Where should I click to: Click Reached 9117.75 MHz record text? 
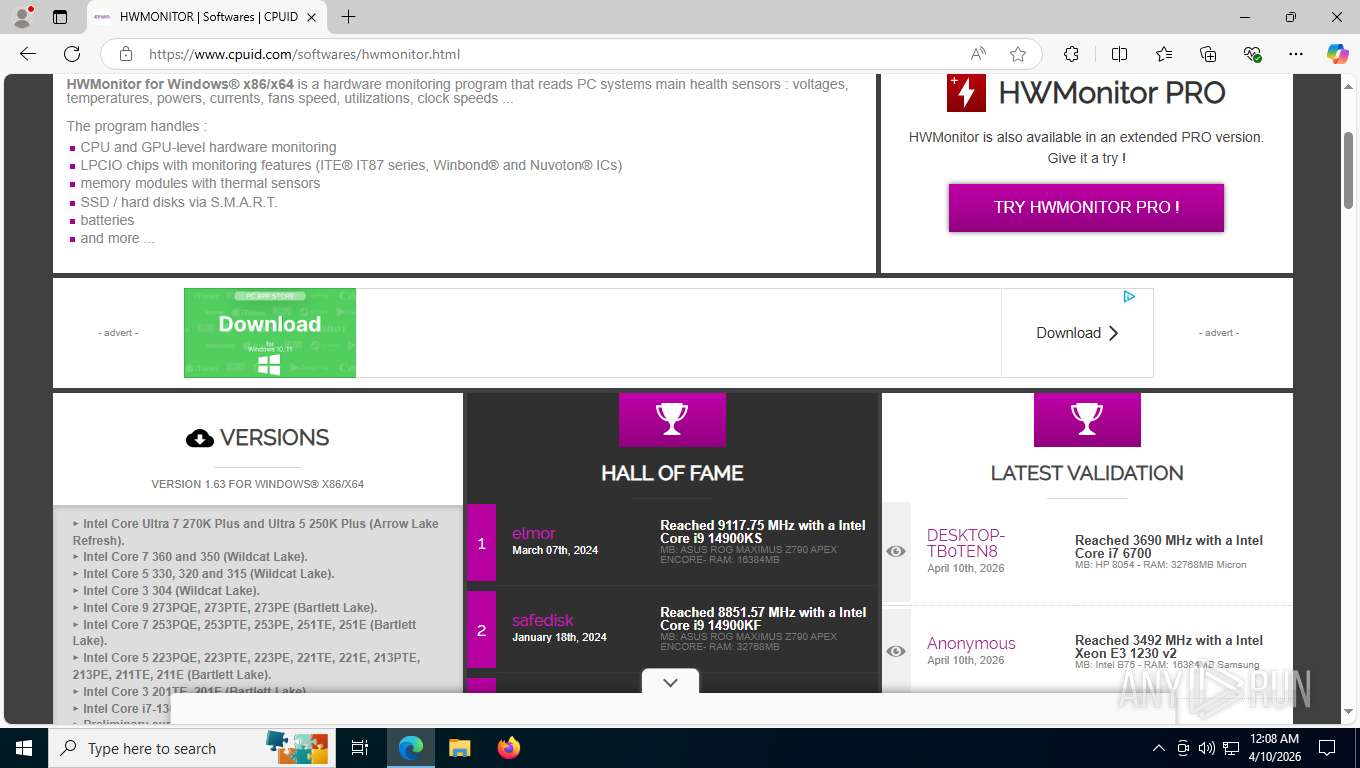pos(763,532)
